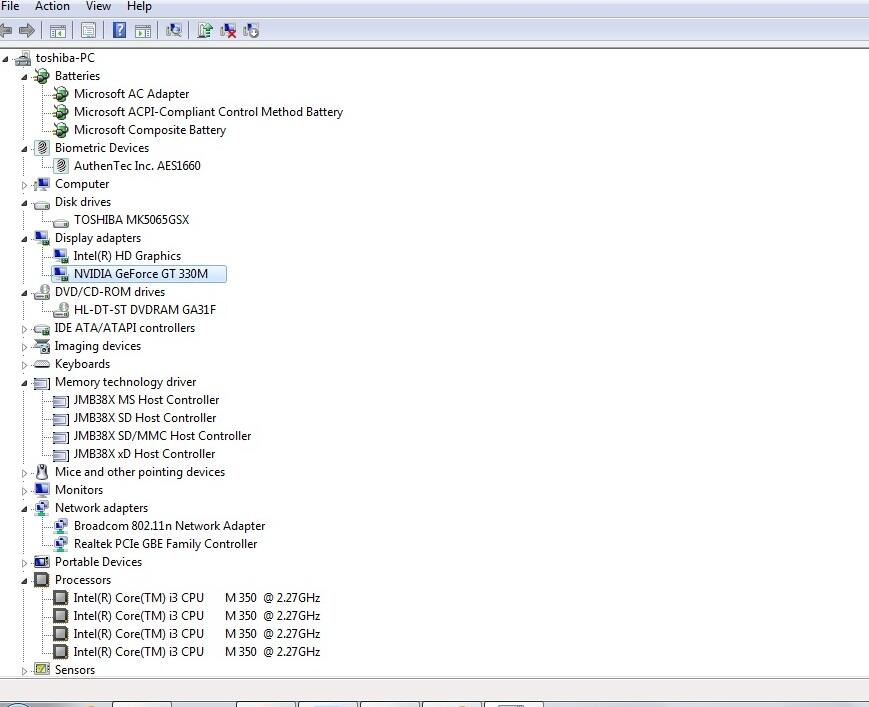Collapse the Biometric Devices category
This screenshot has height=707, width=869.
tap(24, 149)
